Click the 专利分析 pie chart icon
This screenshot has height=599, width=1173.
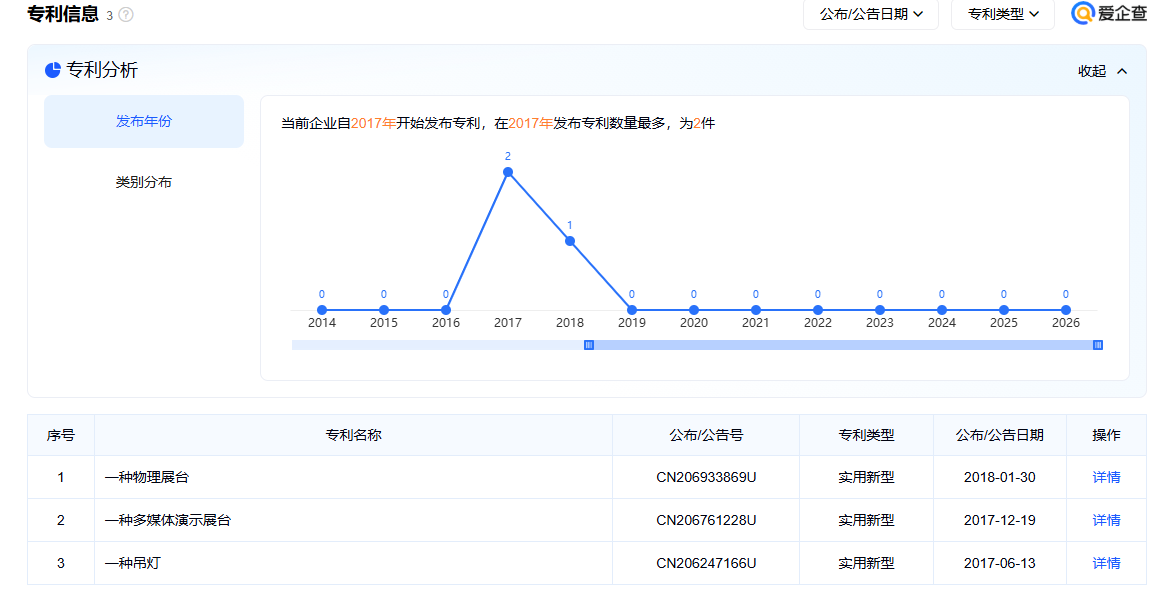tap(52, 70)
